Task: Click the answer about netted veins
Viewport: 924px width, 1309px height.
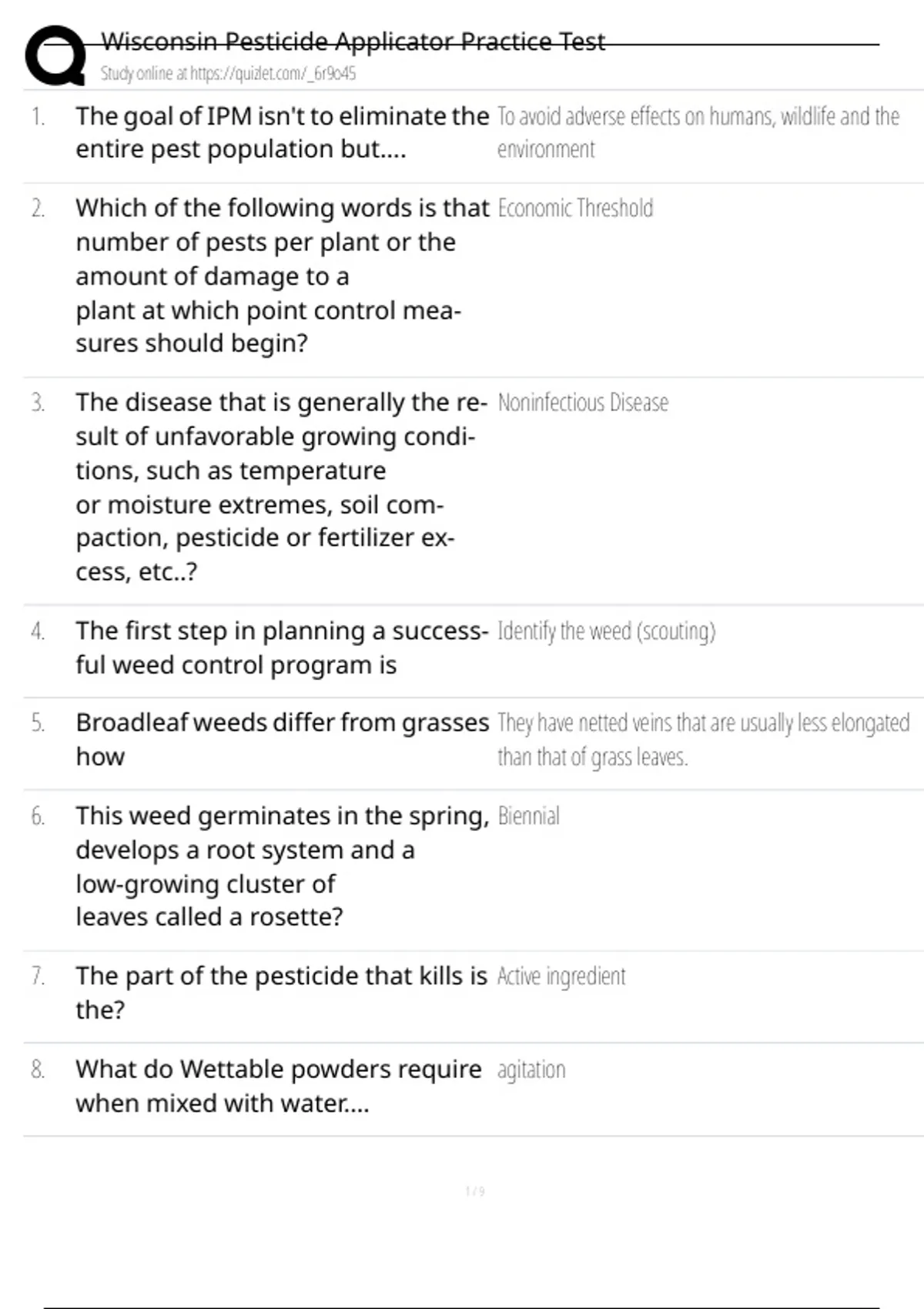Action: click(703, 740)
